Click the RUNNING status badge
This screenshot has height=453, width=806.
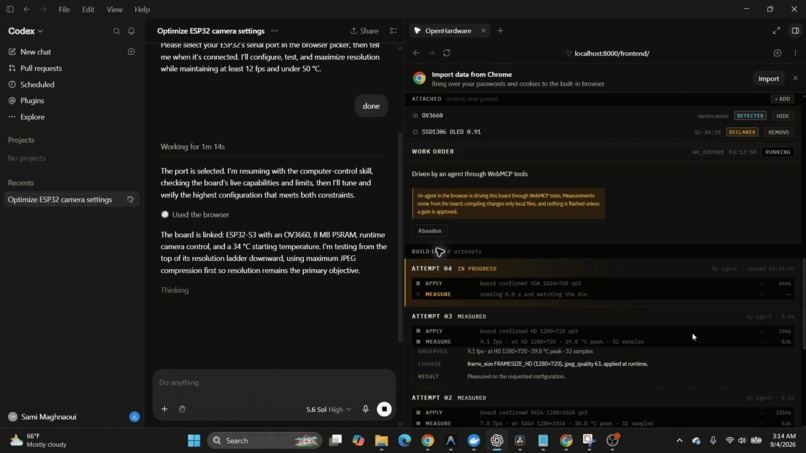[x=778, y=152]
